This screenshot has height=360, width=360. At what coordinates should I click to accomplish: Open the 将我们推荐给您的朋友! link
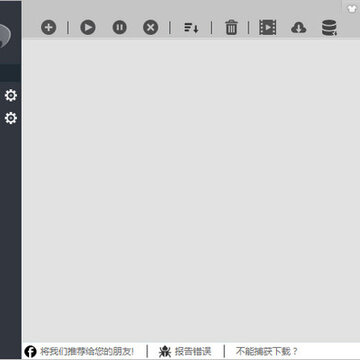point(87,351)
